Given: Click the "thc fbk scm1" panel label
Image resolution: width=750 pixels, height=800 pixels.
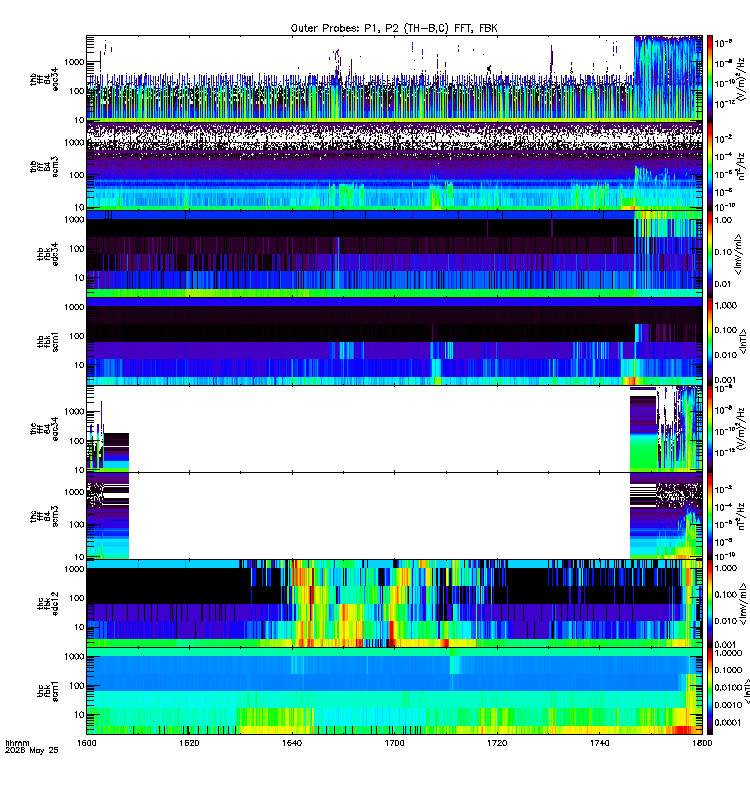Looking at the screenshot, I should click(48, 691).
